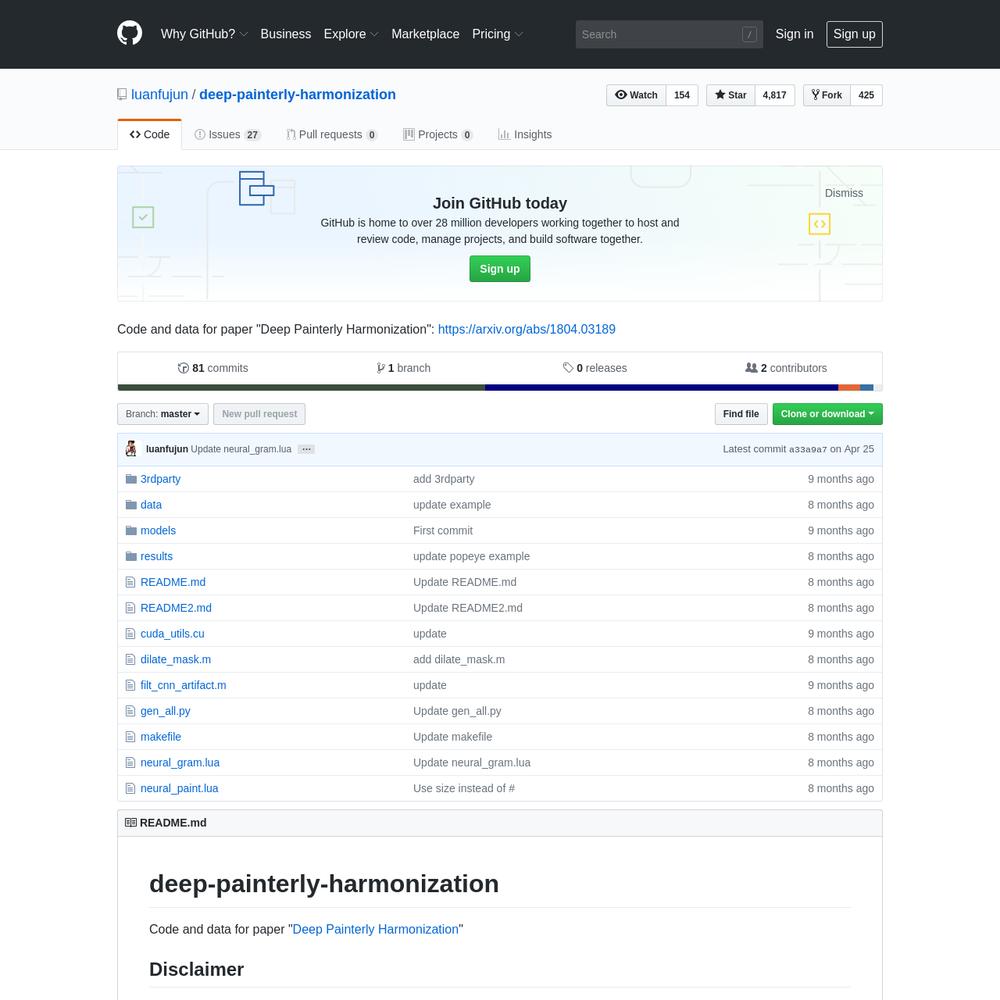View the 2 contributors
This screenshot has width=1000, height=1000.
[786, 368]
